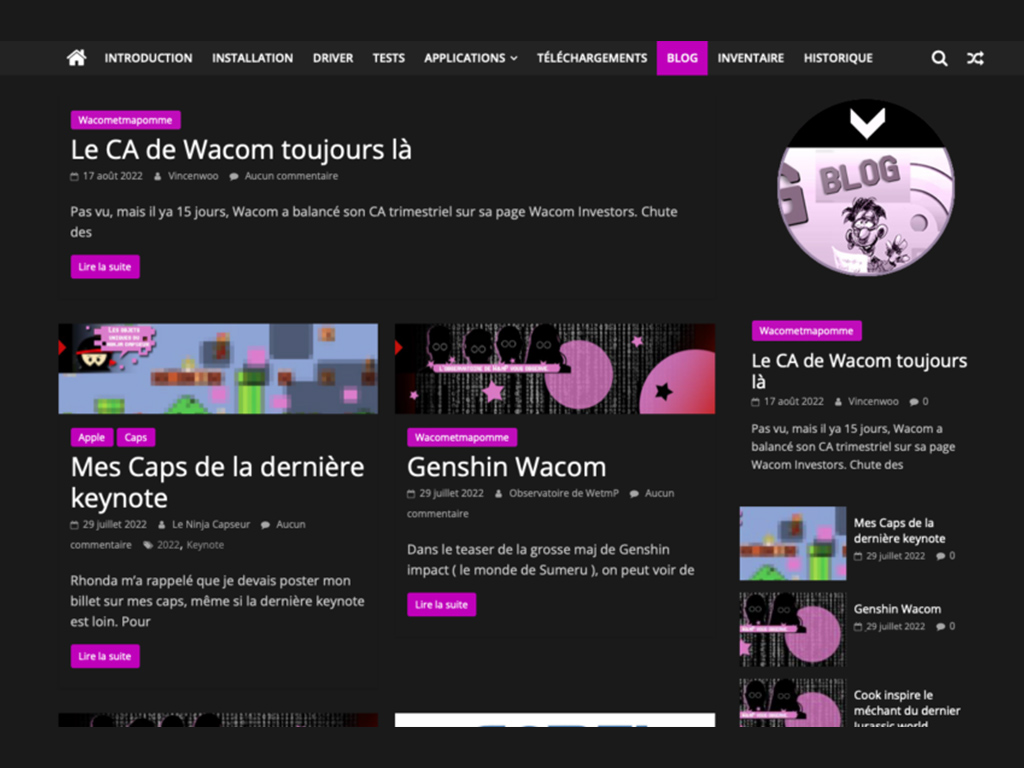Open sidebar link 'Cook inspire le méchant'

click(906, 710)
